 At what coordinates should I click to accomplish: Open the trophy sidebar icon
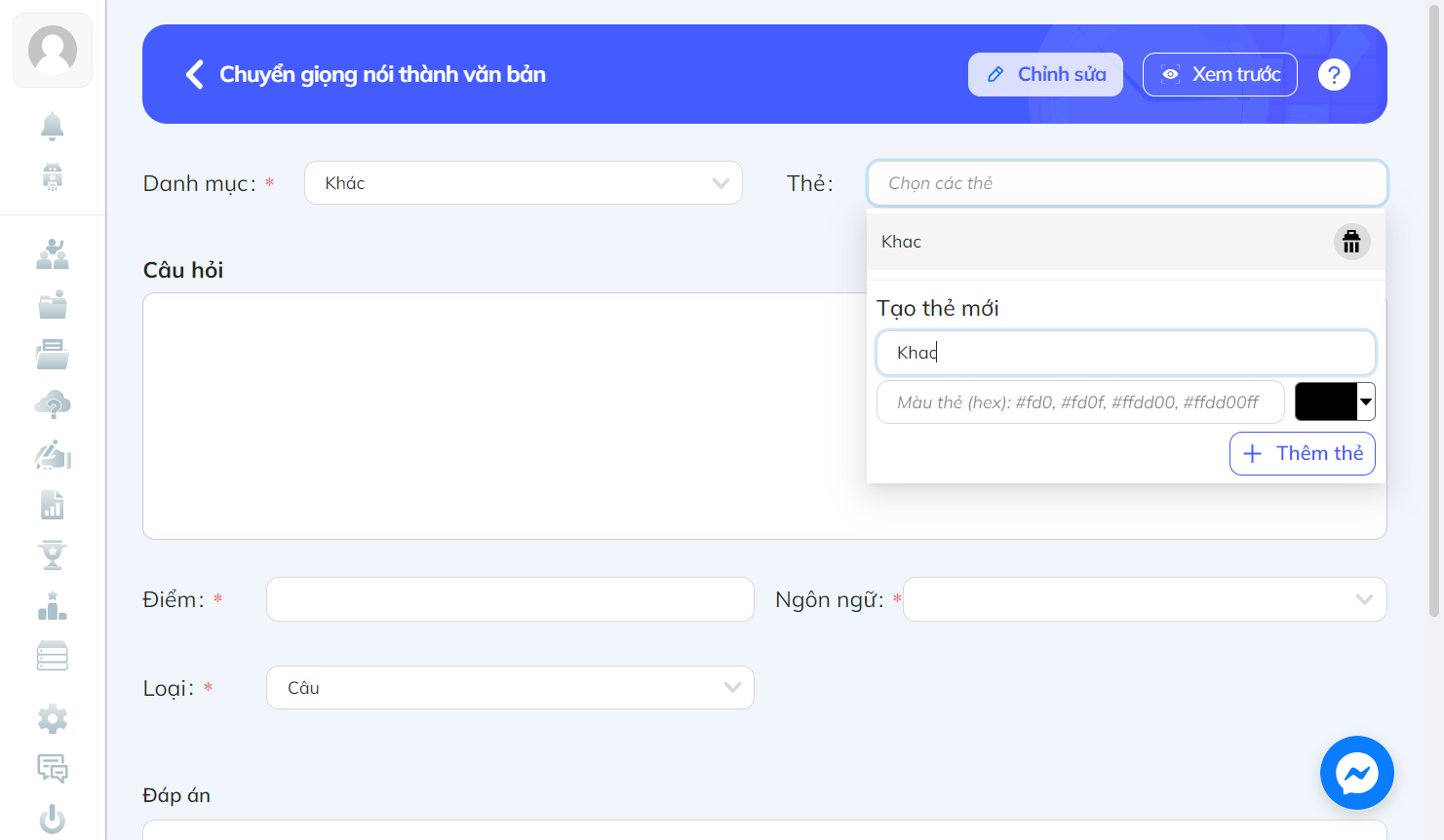[53, 555]
